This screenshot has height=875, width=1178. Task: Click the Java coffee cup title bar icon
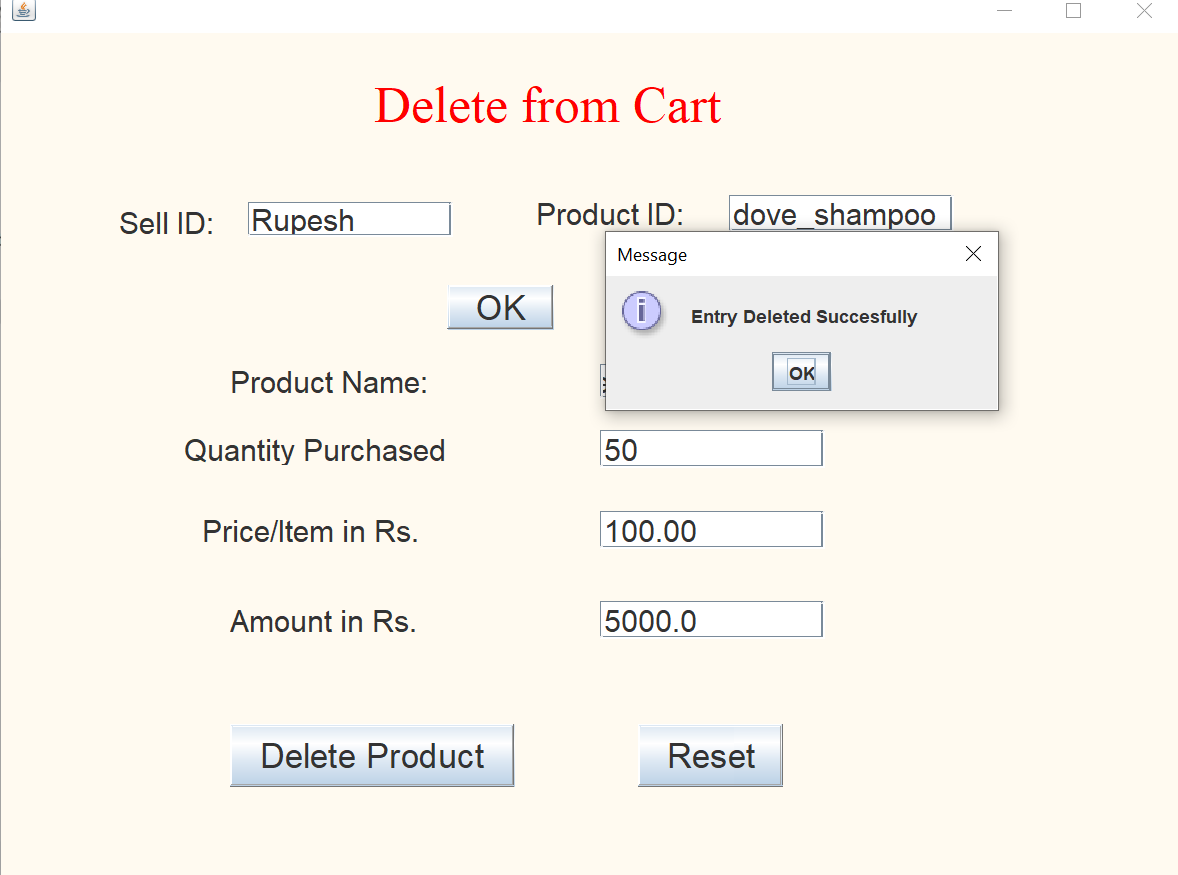click(22, 12)
